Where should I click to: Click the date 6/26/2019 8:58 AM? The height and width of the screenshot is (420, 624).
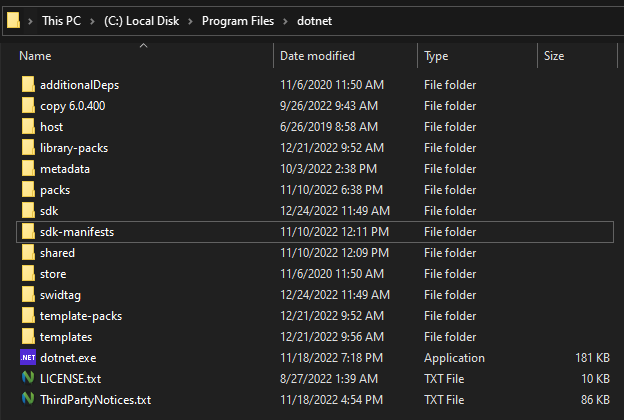point(329,127)
